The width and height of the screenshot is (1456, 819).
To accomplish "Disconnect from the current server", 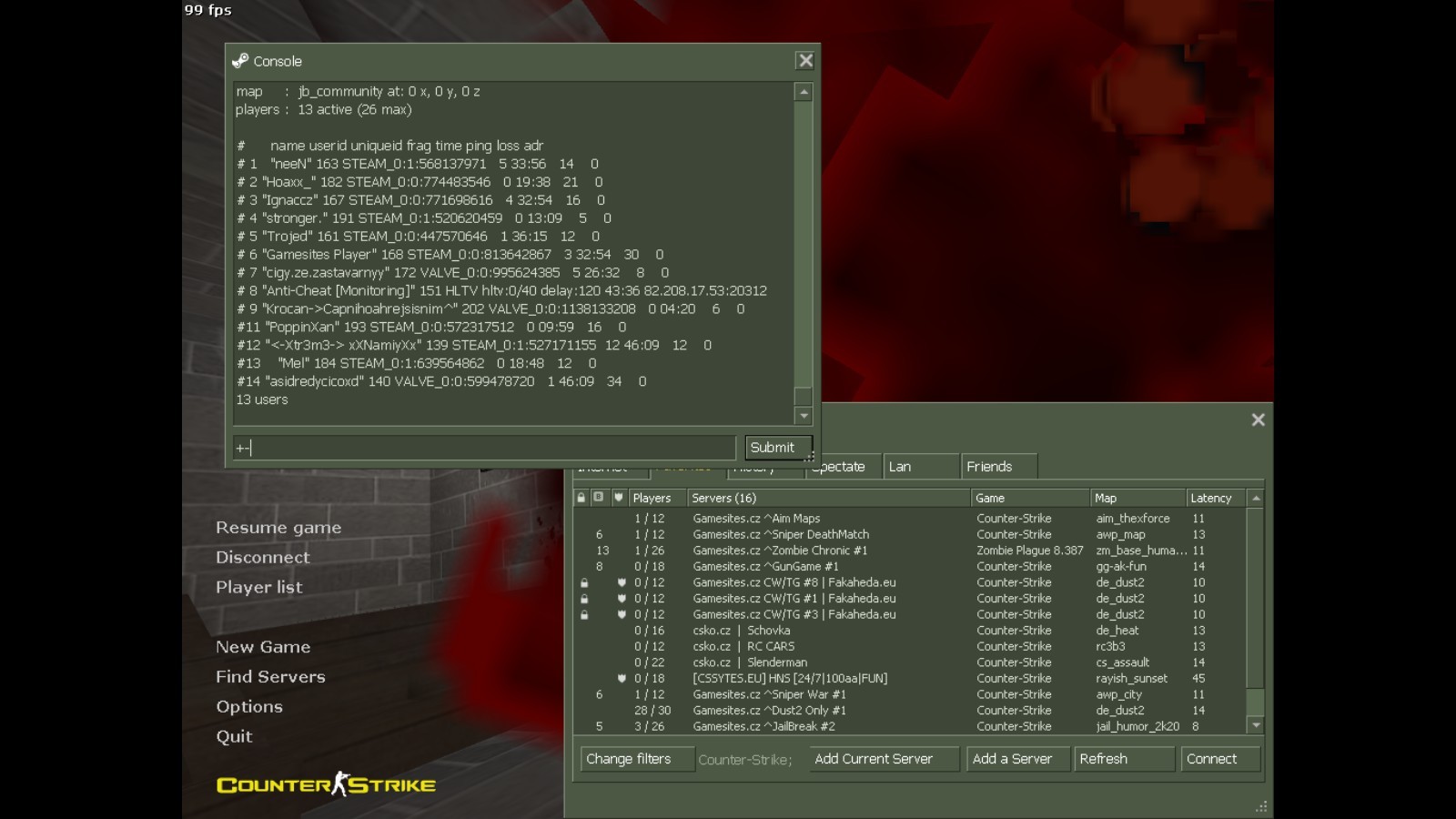I will (x=262, y=558).
